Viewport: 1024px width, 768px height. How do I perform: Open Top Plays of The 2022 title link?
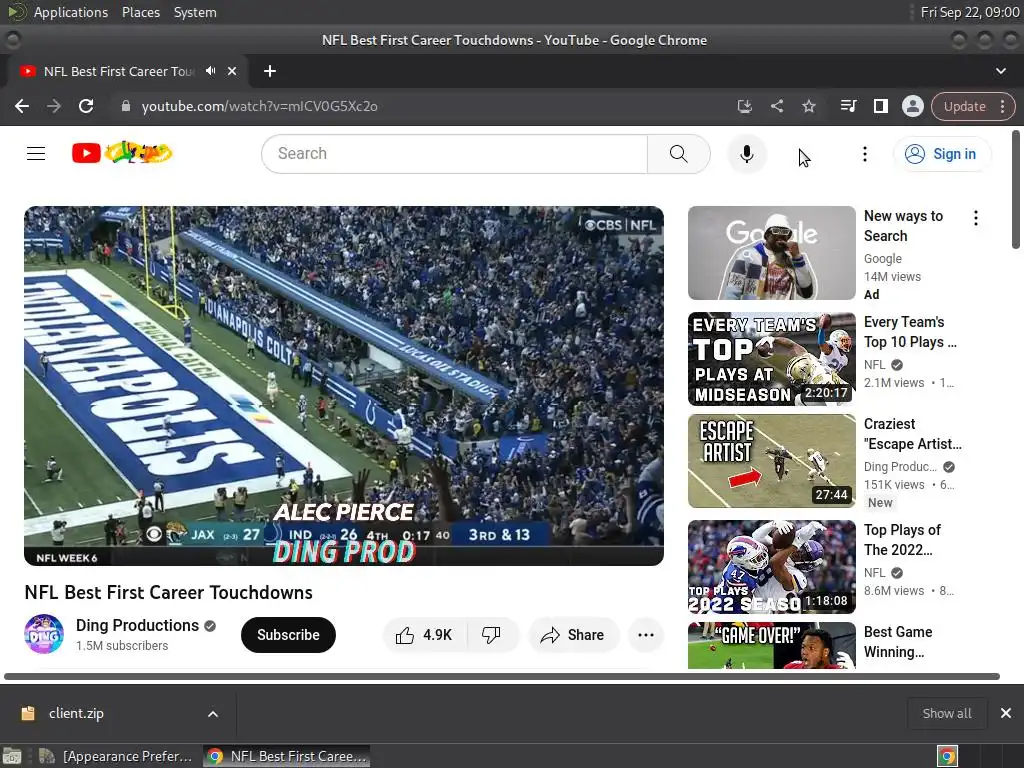click(902, 540)
